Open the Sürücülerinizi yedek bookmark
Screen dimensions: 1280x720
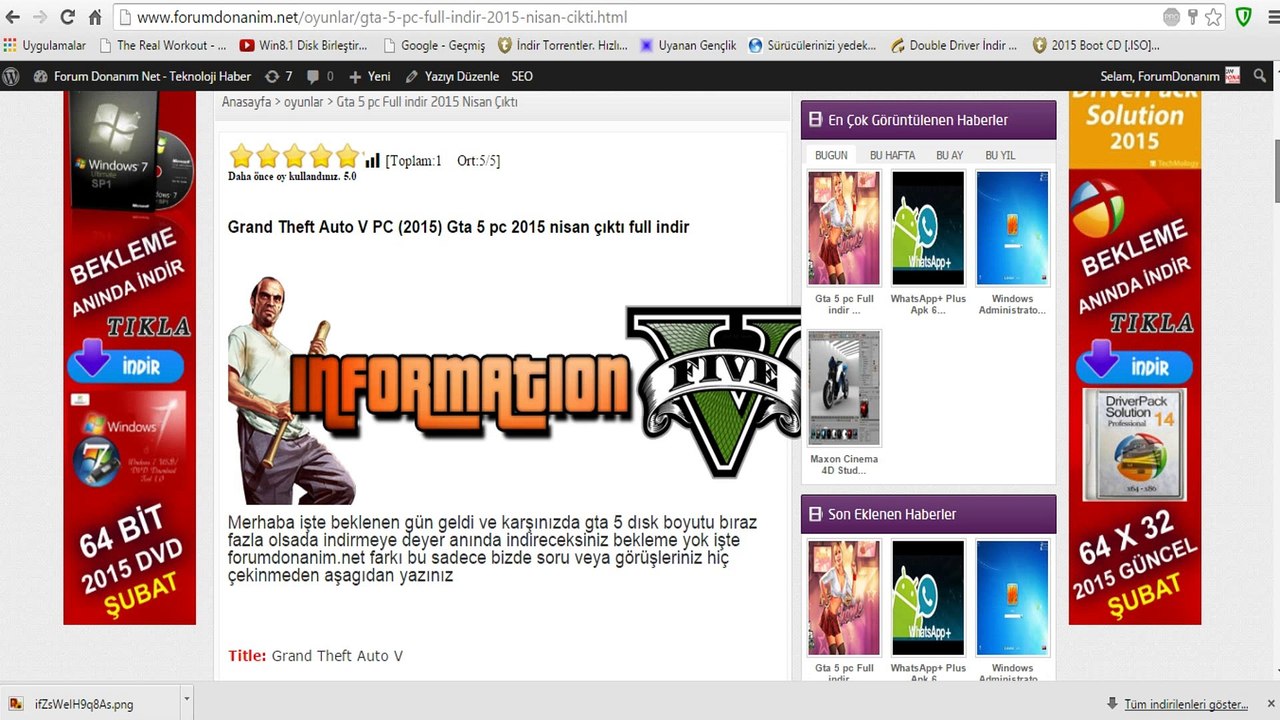click(x=812, y=45)
